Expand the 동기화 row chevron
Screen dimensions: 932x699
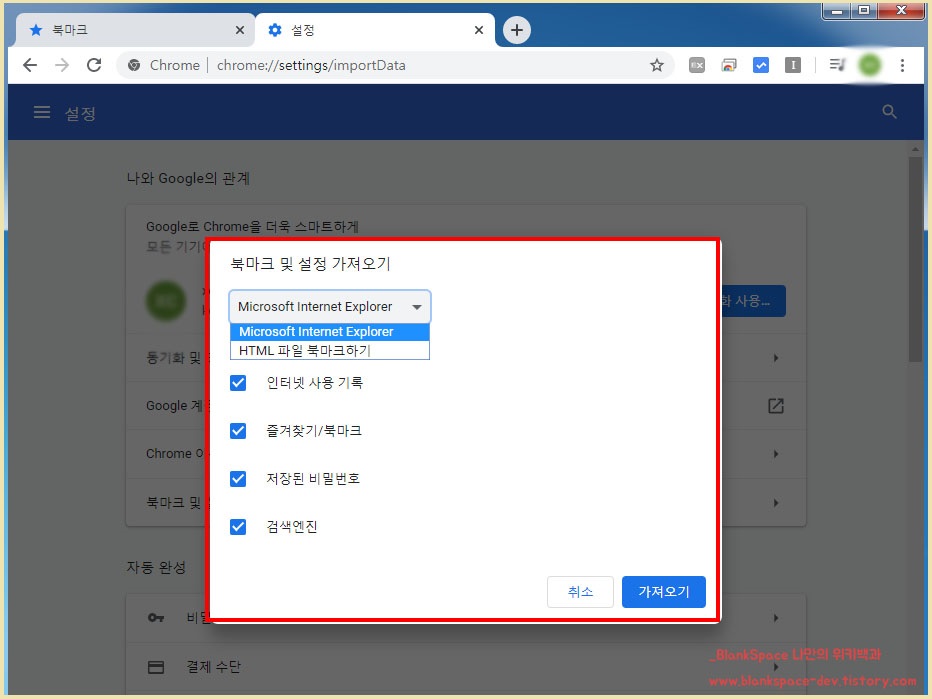click(x=776, y=358)
